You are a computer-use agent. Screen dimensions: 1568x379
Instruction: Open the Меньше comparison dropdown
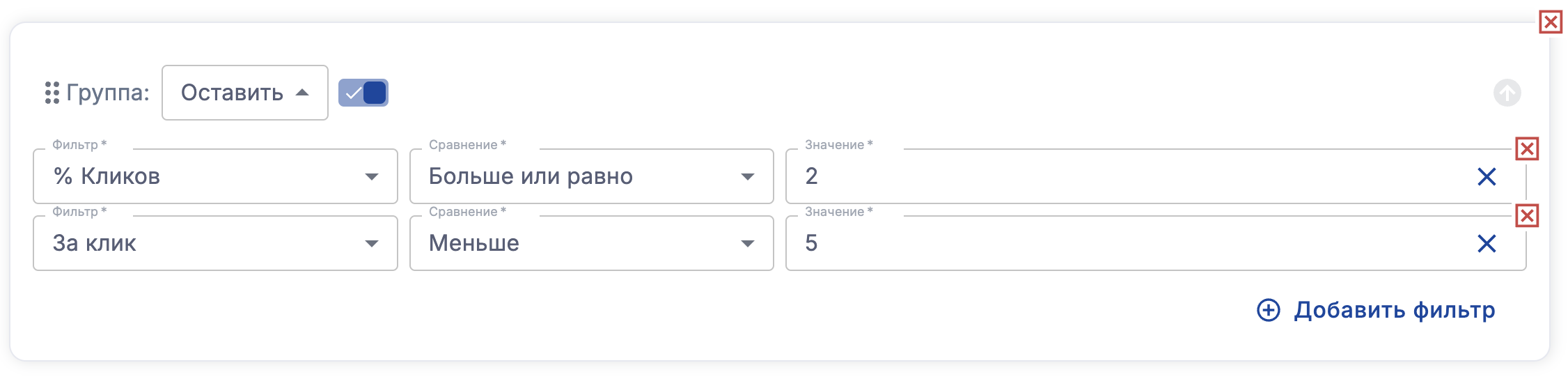point(585,244)
